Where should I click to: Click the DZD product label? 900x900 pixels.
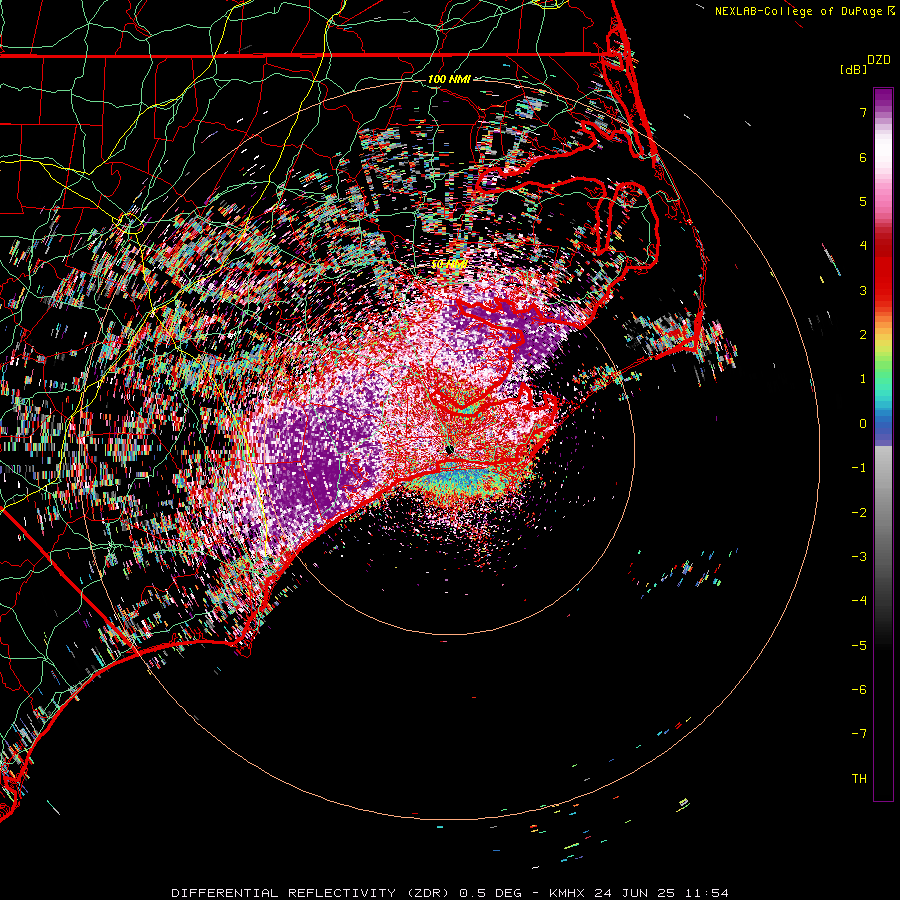879,60
